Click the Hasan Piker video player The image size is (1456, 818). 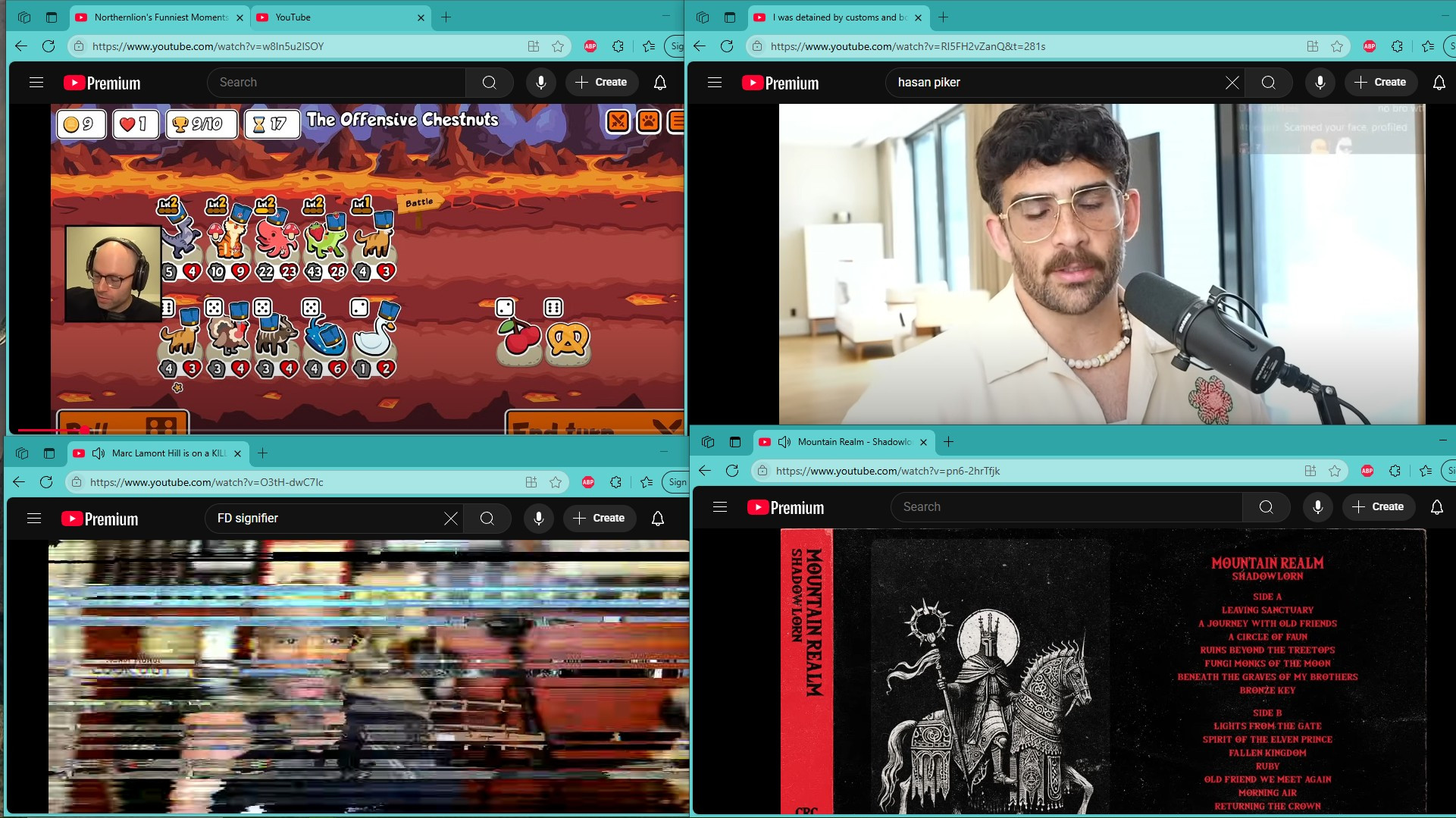[x=1102, y=264]
